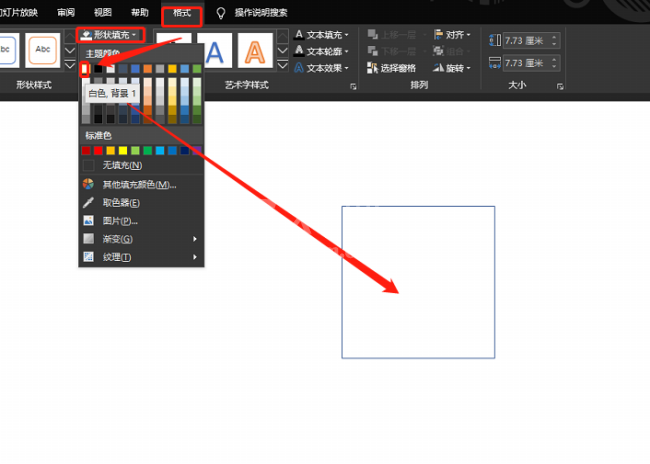The image size is (650, 464).
Task: Open the 对齐 align dropdown
Action: pyautogui.click(x=452, y=35)
